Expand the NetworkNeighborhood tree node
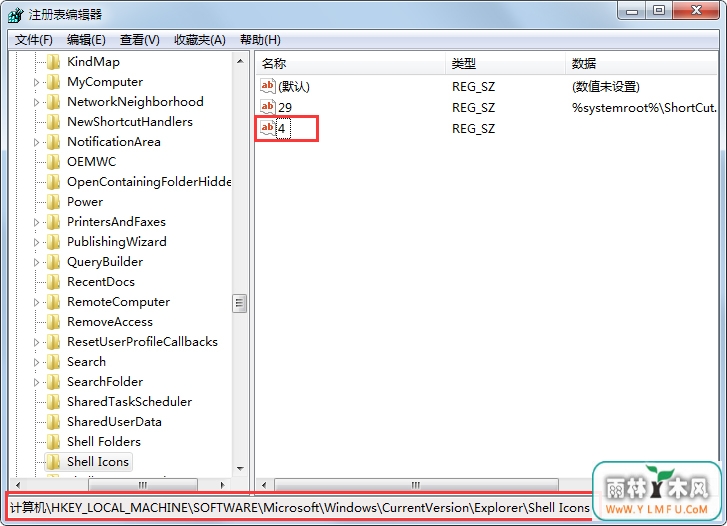727x526 pixels. pos(37,102)
